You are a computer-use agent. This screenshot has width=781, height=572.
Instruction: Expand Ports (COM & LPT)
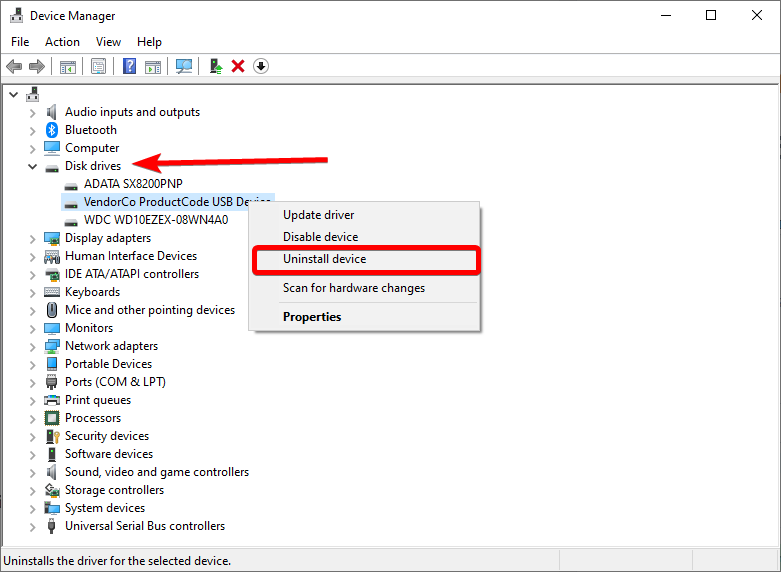click(x=32, y=382)
